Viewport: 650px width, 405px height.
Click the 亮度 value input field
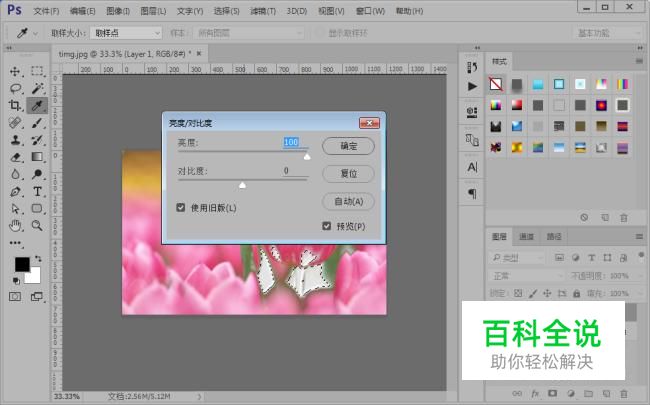tap(291, 143)
